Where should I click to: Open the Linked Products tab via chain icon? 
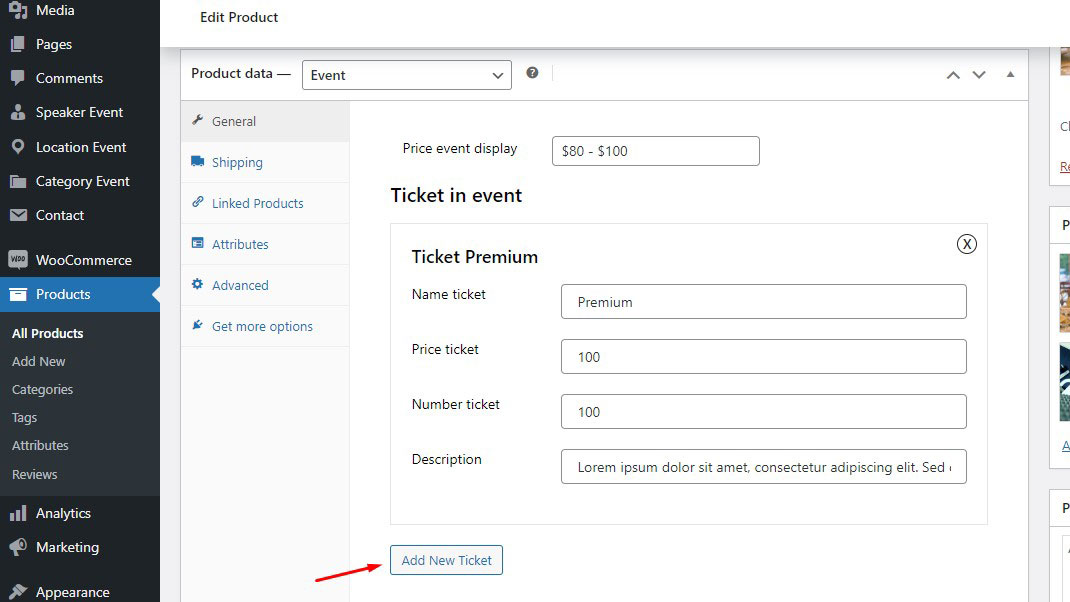[200, 203]
